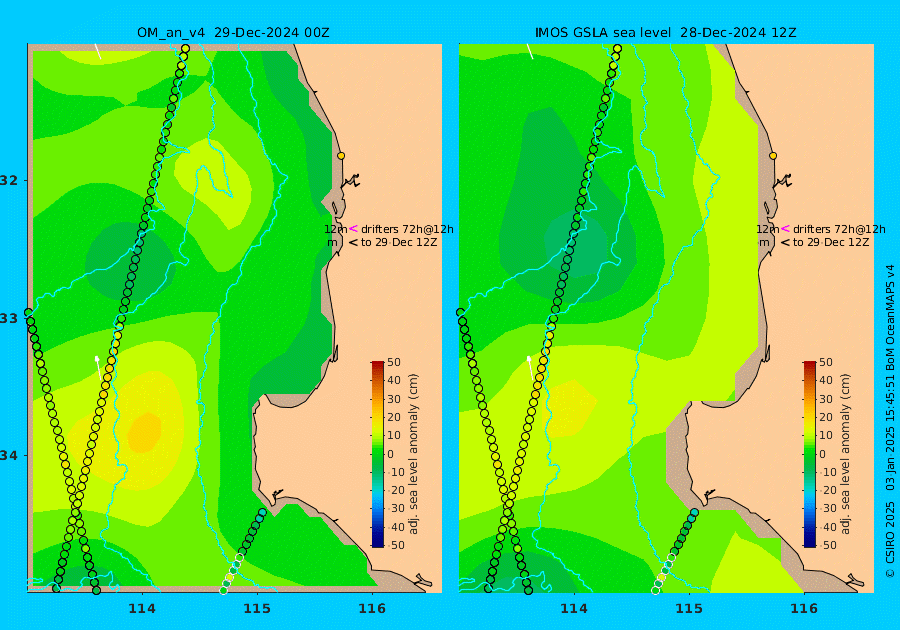Click longitude label 114 under left map
This screenshot has height=630, width=900.
click(142, 609)
